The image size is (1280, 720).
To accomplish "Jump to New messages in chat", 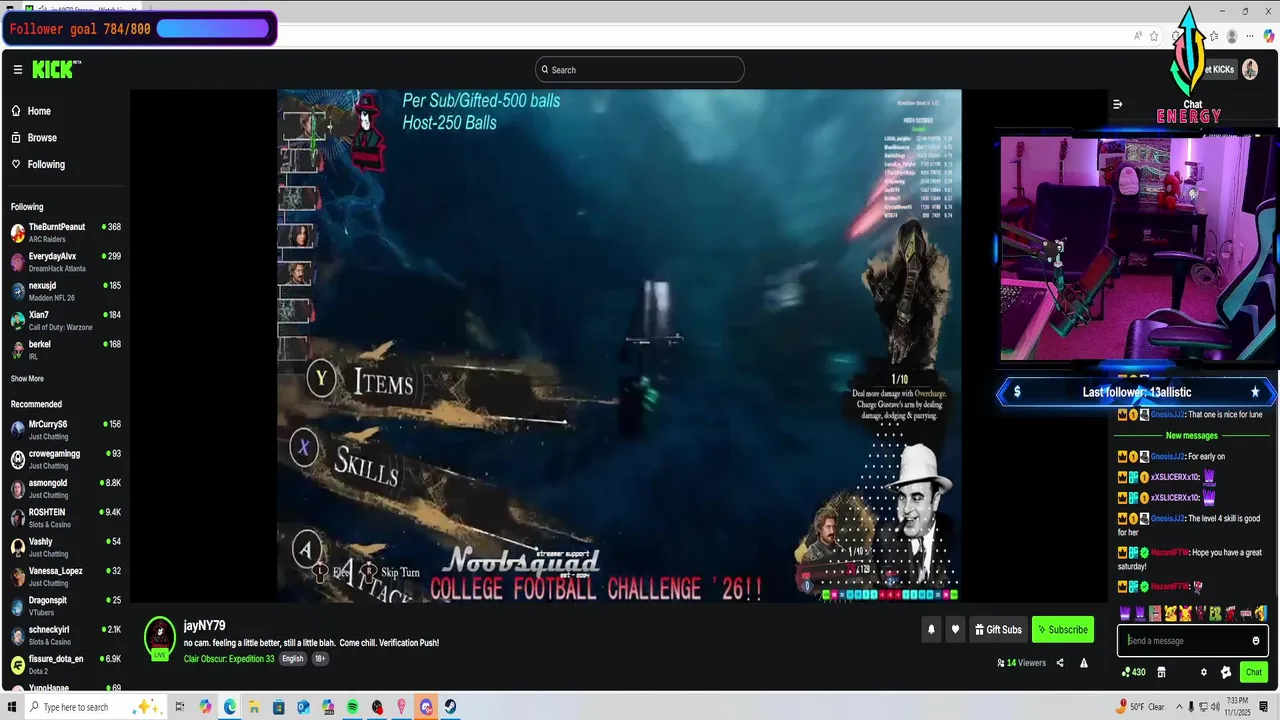I will (x=1191, y=436).
